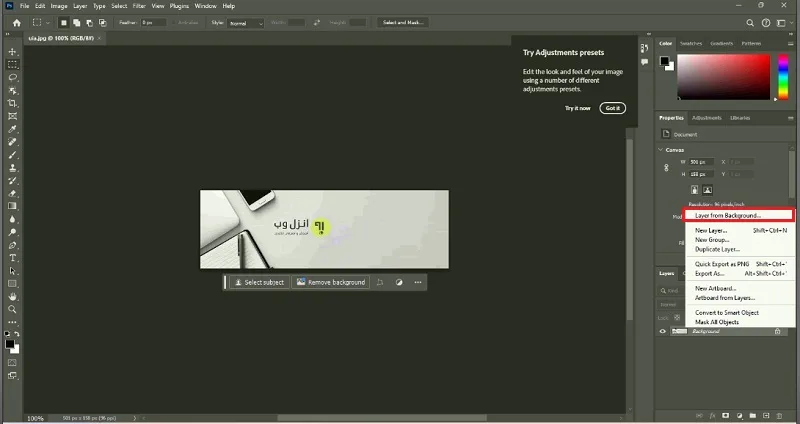The width and height of the screenshot is (800, 424).
Task: Collapse the Canvas section chevron
Action: click(x=661, y=150)
